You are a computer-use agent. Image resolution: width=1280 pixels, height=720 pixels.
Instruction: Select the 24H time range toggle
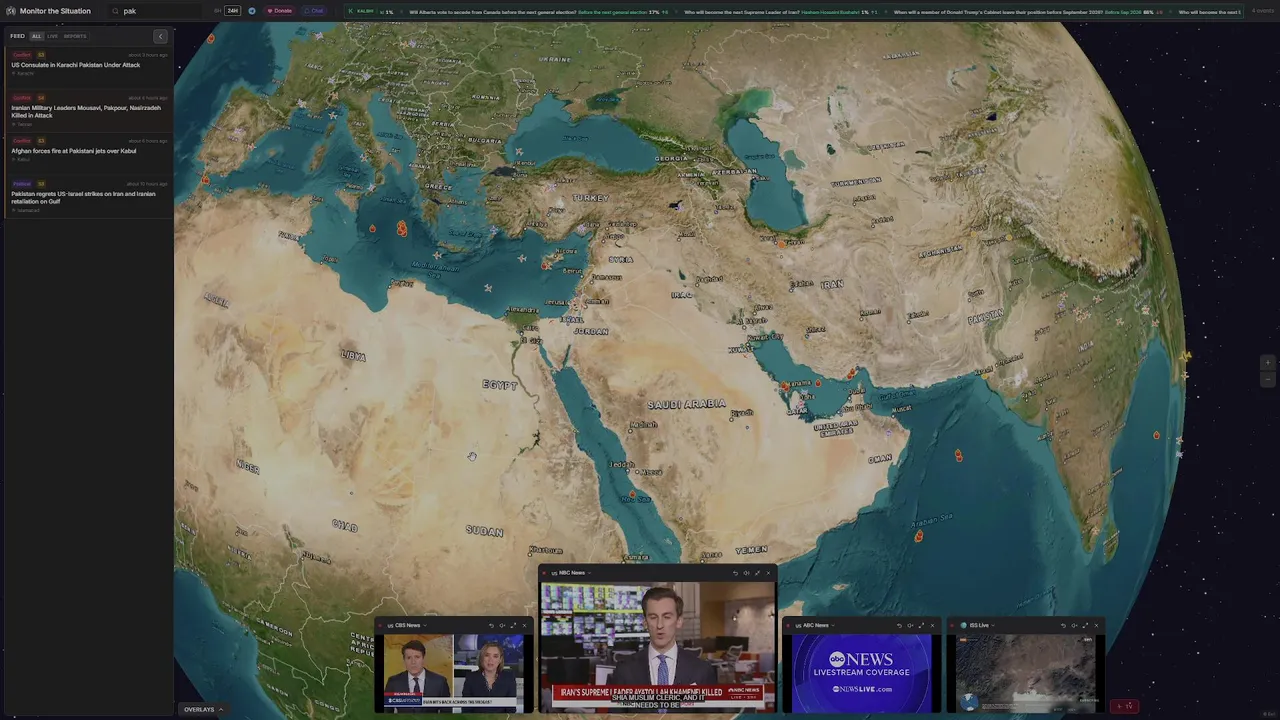(x=233, y=11)
